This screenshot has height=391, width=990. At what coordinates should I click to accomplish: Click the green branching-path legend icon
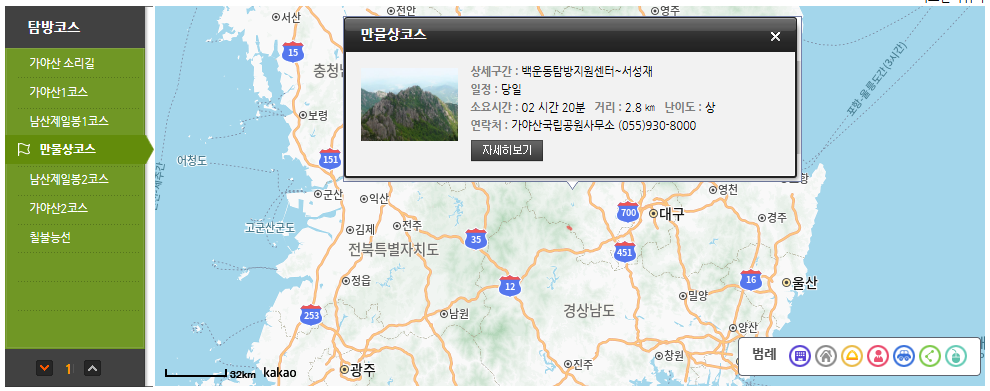point(929,356)
